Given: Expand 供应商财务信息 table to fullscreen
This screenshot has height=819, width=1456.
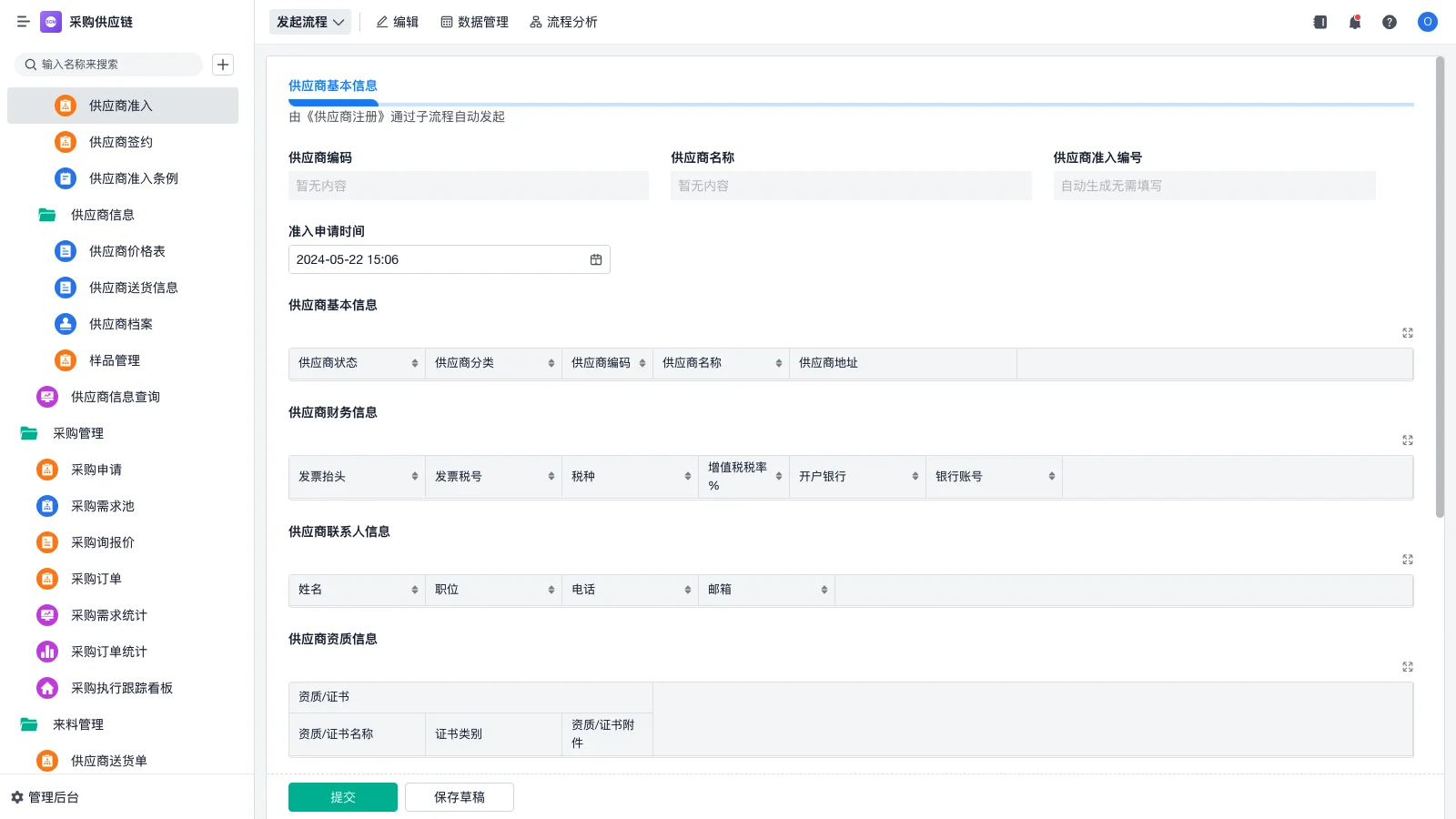Looking at the screenshot, I should [1408, 440].
